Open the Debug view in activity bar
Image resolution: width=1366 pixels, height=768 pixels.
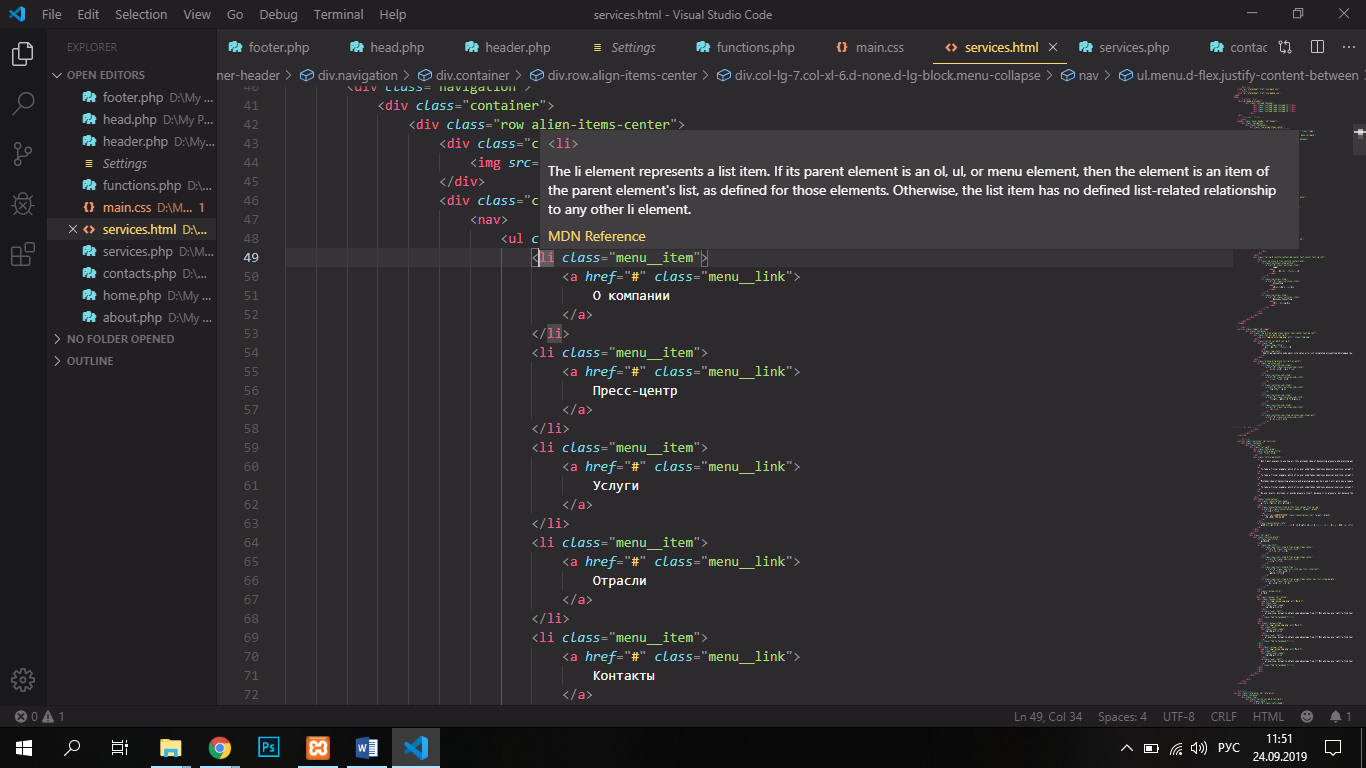[23, 204]
